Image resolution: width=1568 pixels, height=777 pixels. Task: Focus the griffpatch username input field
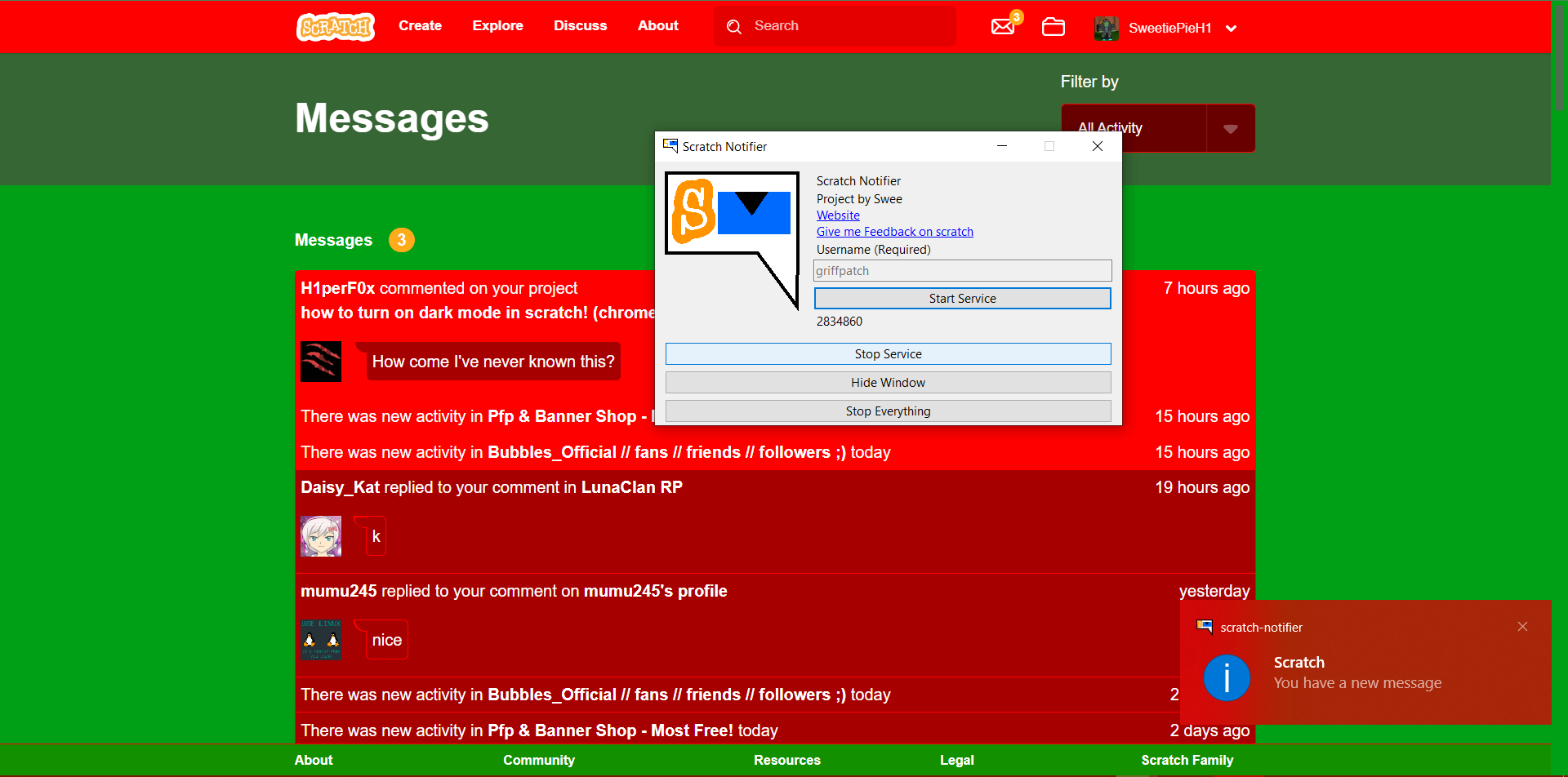pyautogui.click(x=962, y=271)
